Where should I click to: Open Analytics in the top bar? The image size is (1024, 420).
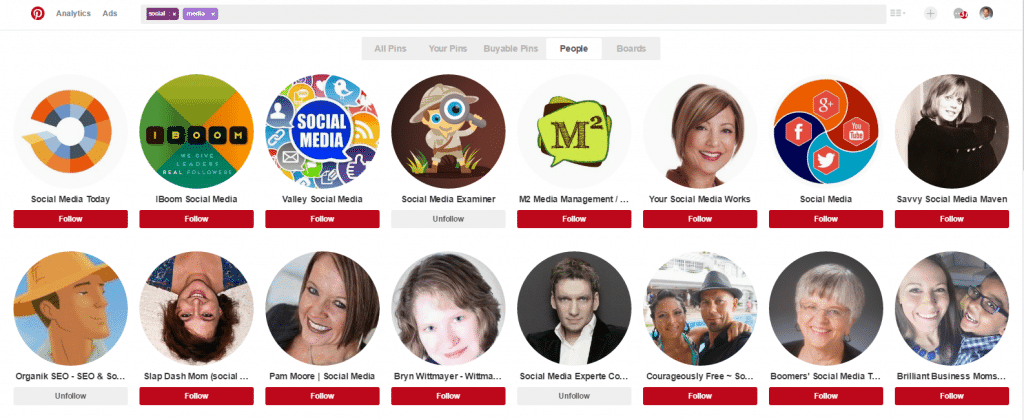pos(73,13)
